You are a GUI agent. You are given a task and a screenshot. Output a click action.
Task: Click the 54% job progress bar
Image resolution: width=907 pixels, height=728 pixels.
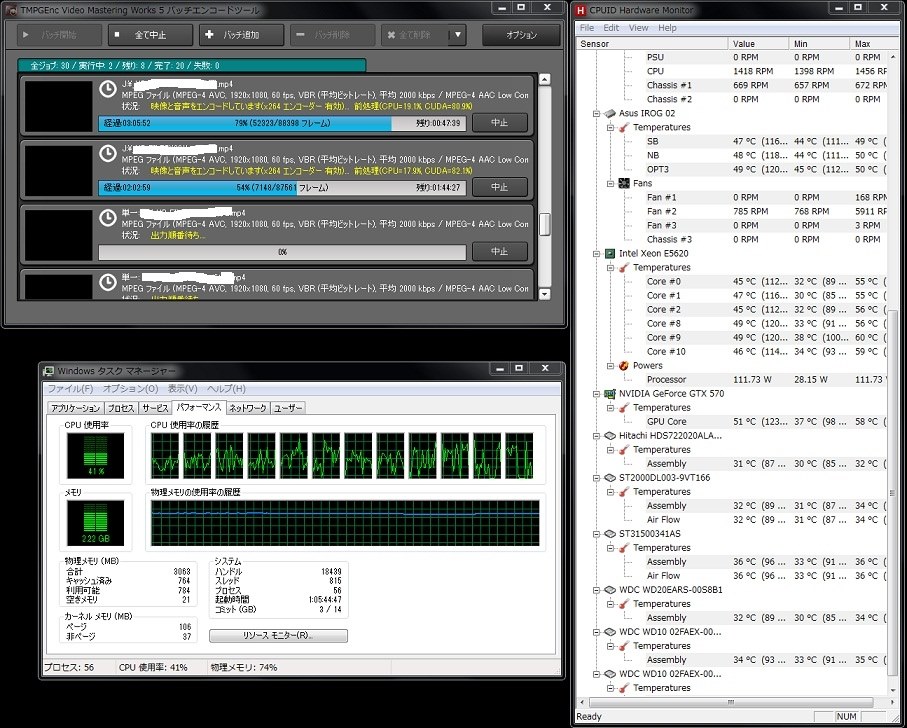[282, 187]
